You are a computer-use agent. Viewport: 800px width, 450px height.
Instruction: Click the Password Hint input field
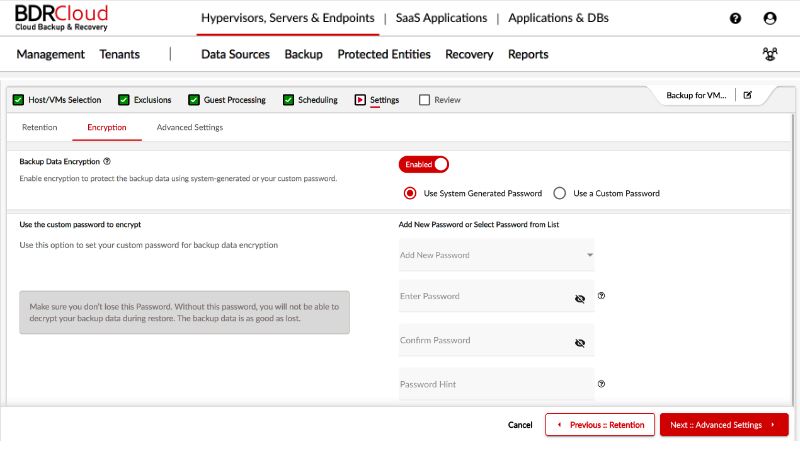click(x=496, y=384)
